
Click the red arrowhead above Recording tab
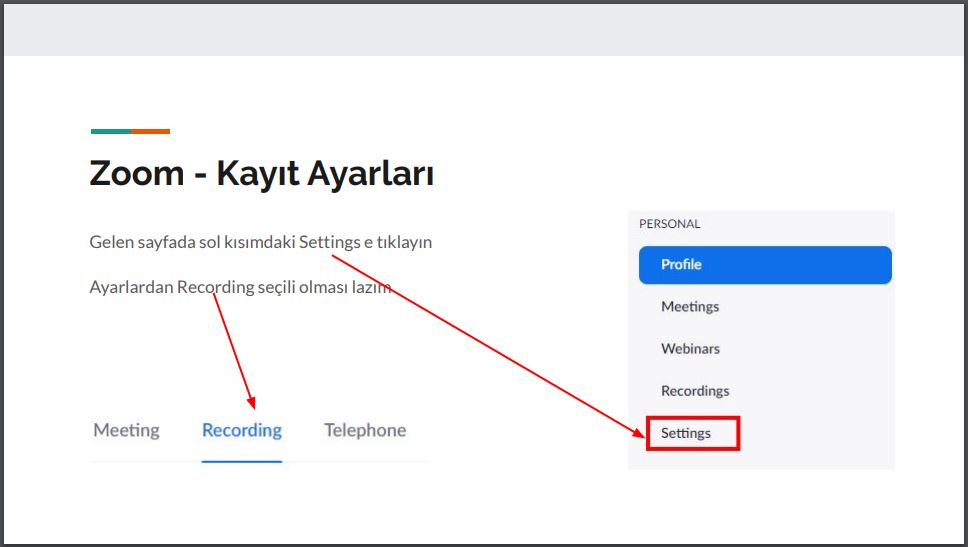pos(251,401)
